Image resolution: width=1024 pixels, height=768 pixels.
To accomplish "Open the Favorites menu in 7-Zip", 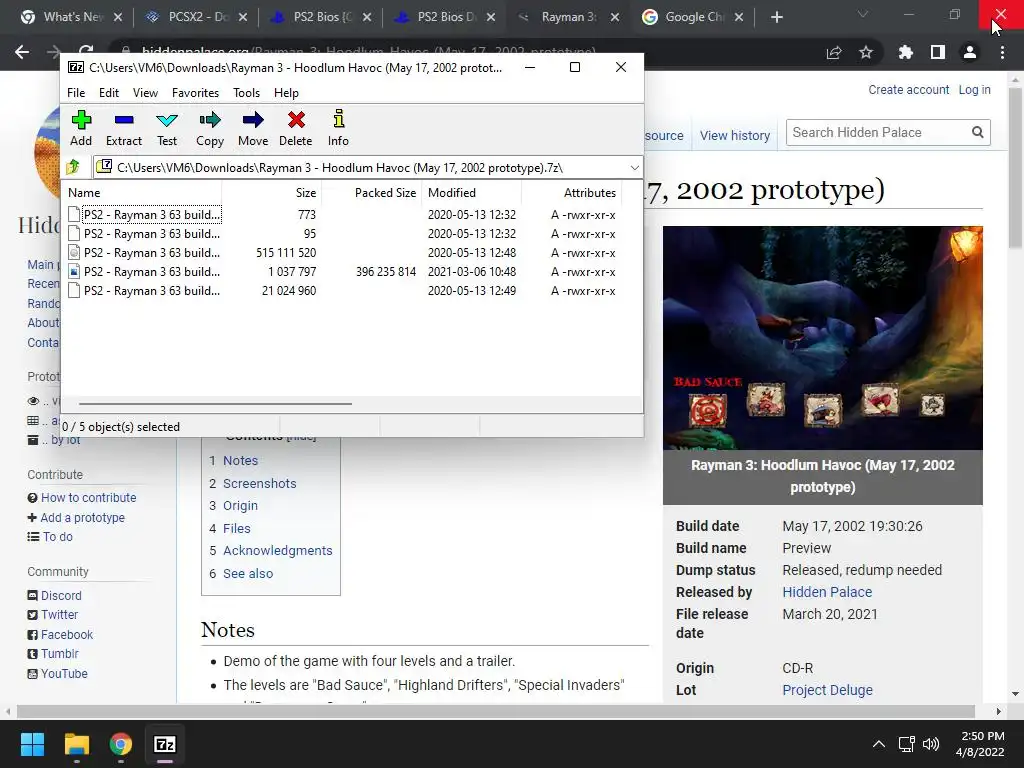I will 195,93.
